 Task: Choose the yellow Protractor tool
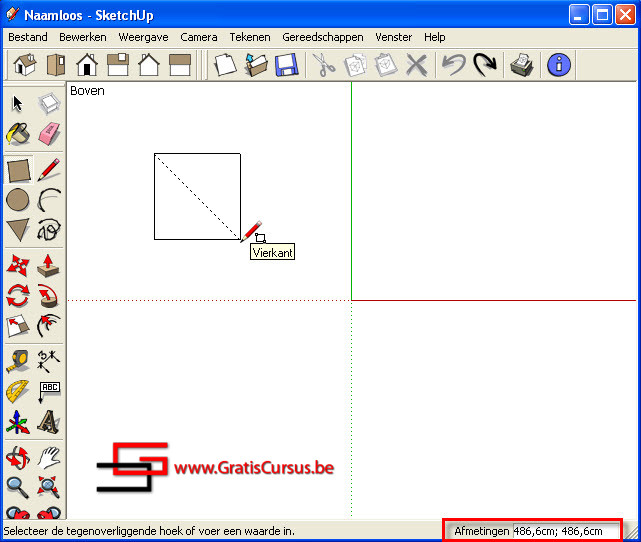18,392
